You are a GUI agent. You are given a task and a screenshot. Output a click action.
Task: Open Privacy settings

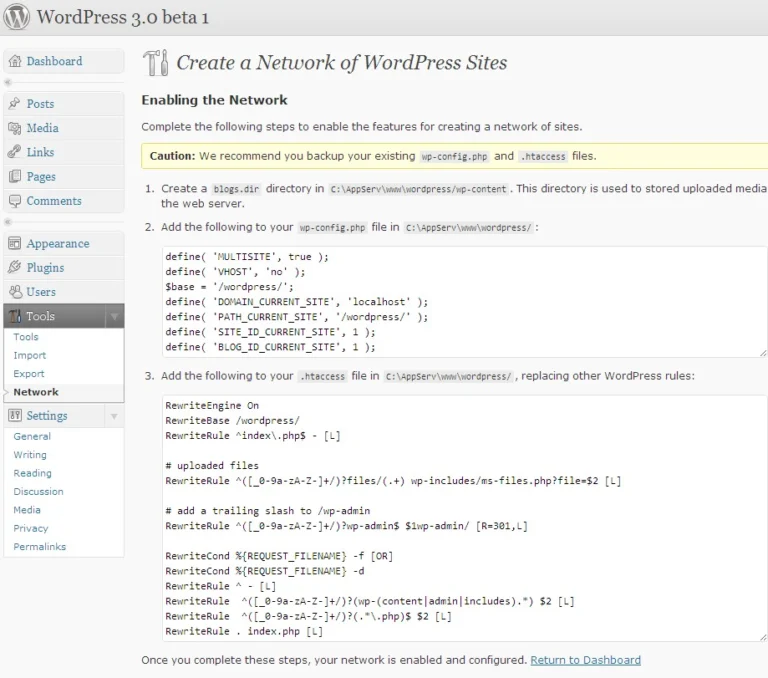pyautogui.click(x=31, y=528)
